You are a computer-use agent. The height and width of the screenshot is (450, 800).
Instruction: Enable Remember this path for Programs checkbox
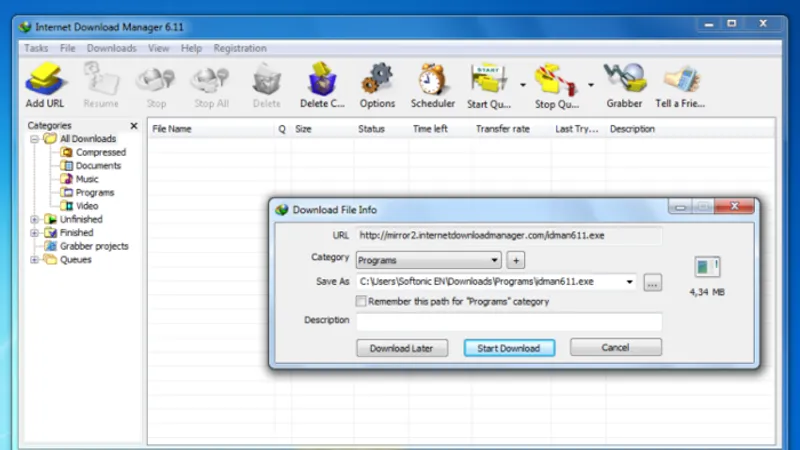tap(361, 302)
